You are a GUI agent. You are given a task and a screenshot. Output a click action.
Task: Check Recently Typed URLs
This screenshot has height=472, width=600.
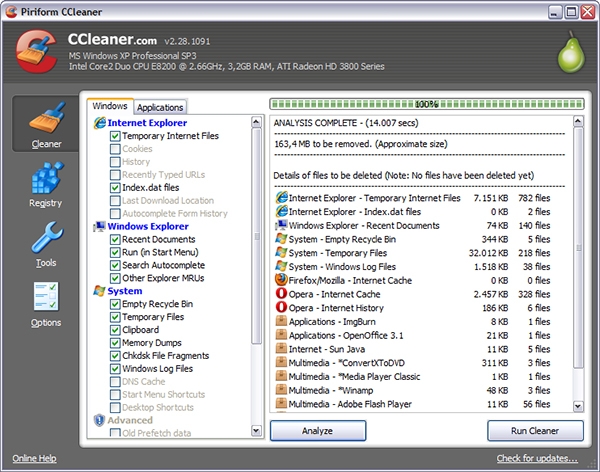115,175
